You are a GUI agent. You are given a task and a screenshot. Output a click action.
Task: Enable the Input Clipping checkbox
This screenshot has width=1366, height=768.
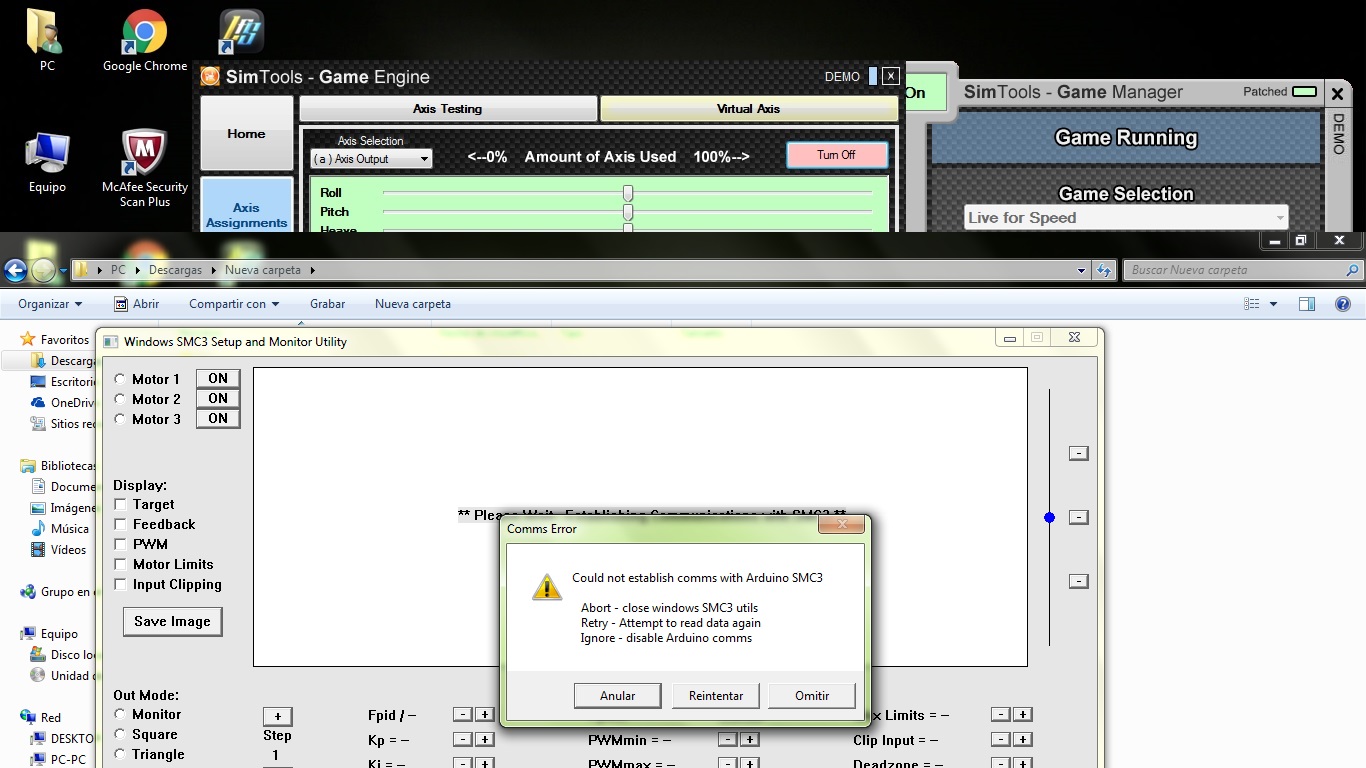(120, 584)
